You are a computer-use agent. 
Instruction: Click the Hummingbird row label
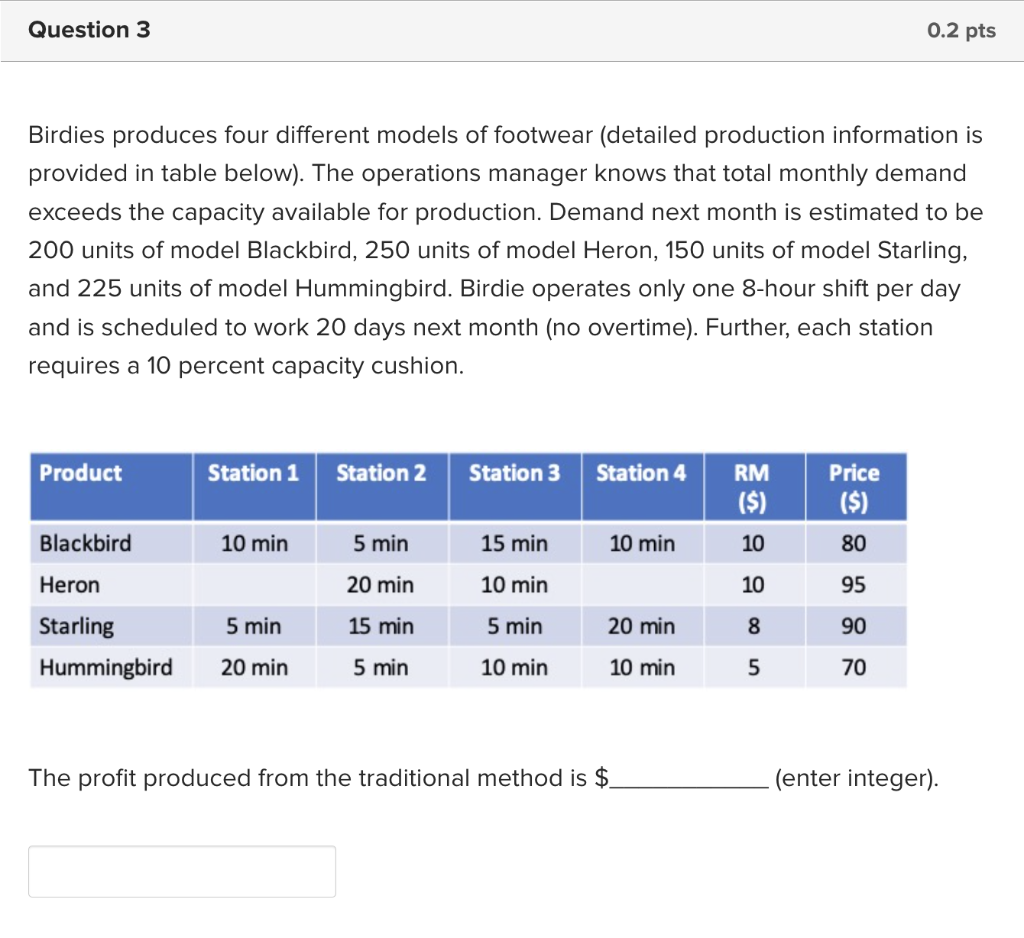pos(106,668)
